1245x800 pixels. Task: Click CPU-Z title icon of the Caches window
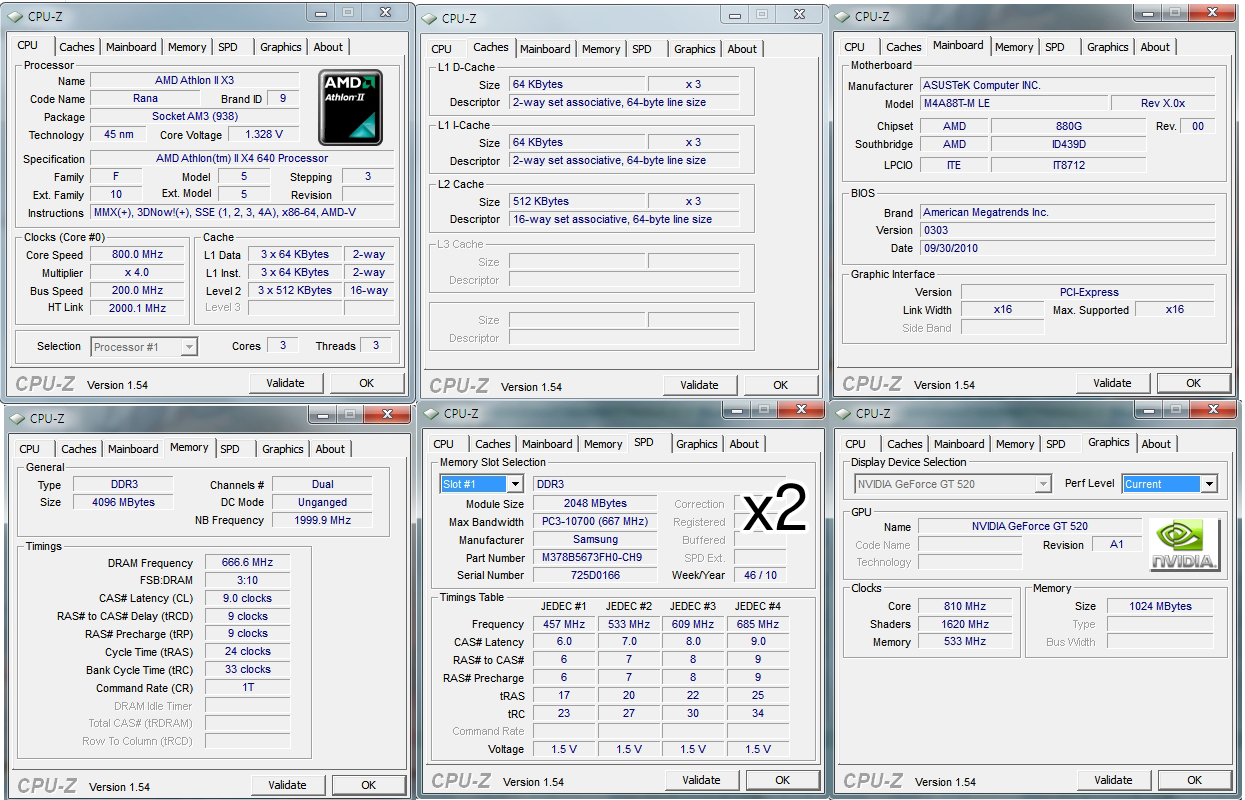pyautogui.click(x=430, y=18)
